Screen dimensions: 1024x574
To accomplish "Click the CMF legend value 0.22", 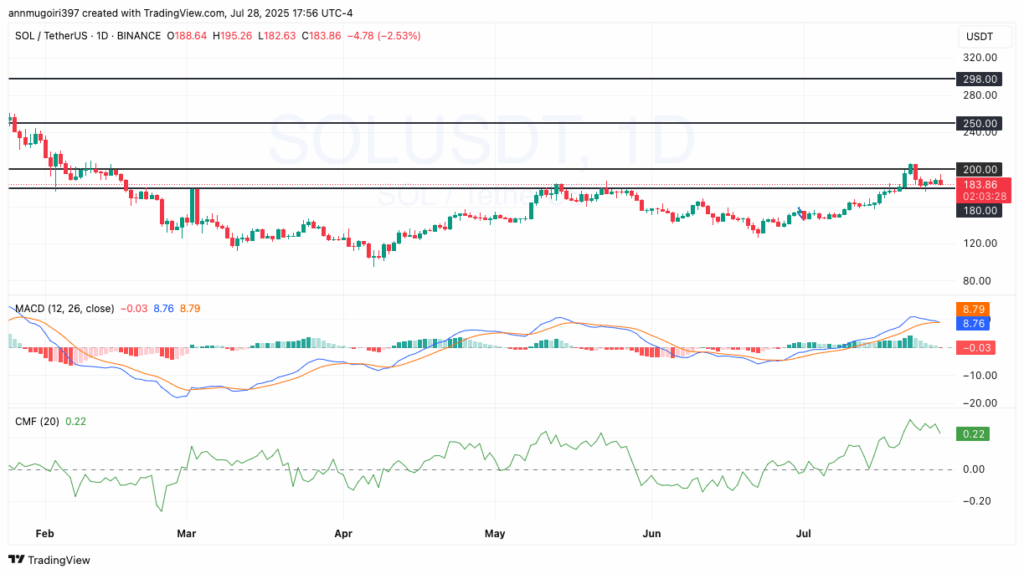I will (x=76, y=421).
